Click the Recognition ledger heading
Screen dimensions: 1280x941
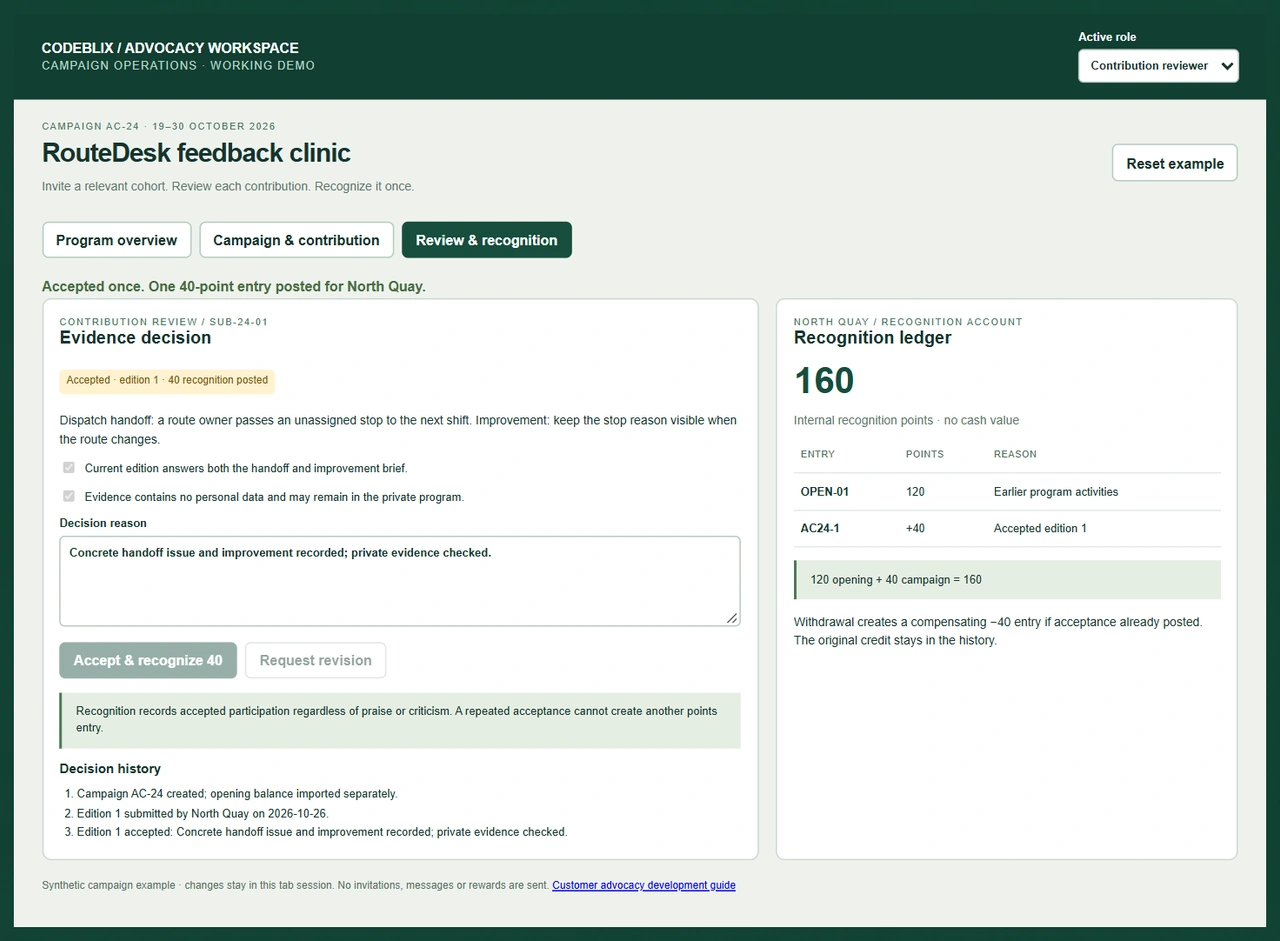click(872, 338)
